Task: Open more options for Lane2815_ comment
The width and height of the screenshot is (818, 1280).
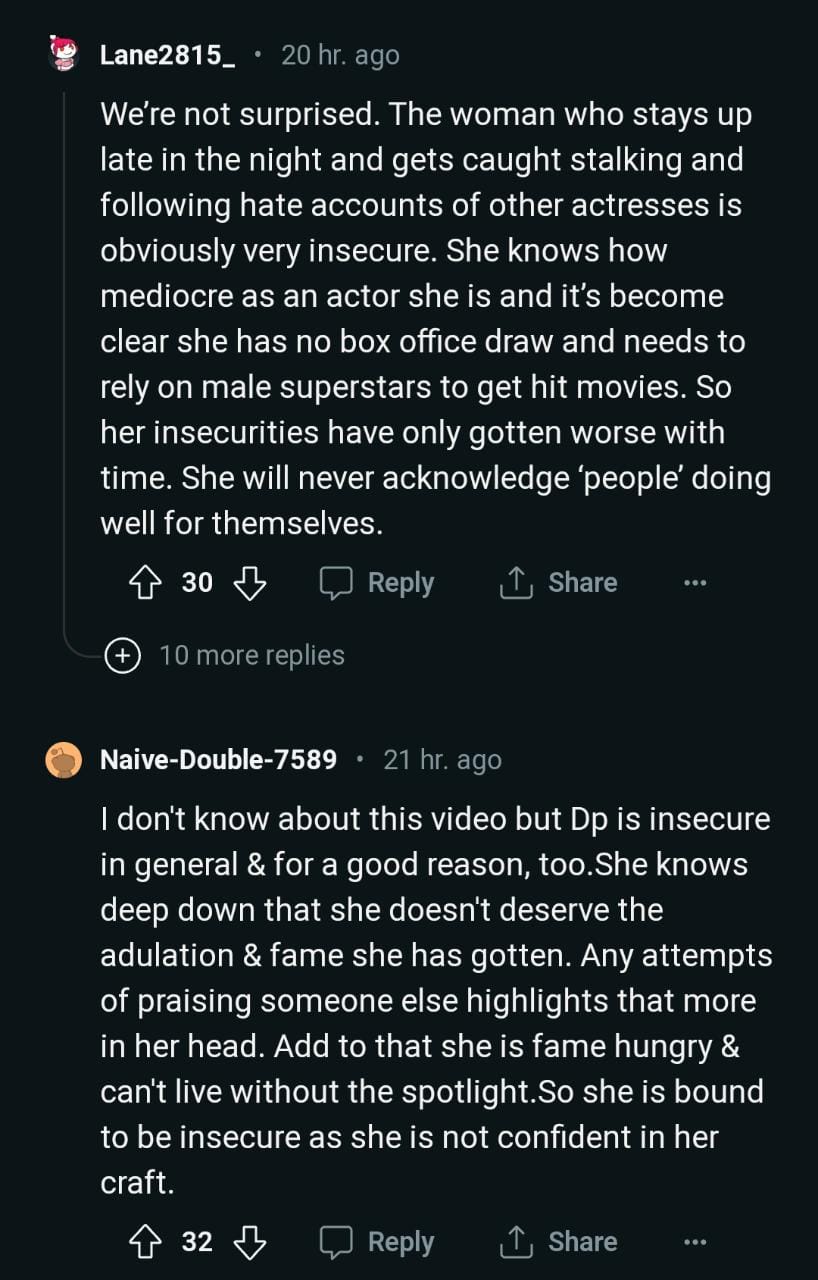Action: (x=695, y=582)
